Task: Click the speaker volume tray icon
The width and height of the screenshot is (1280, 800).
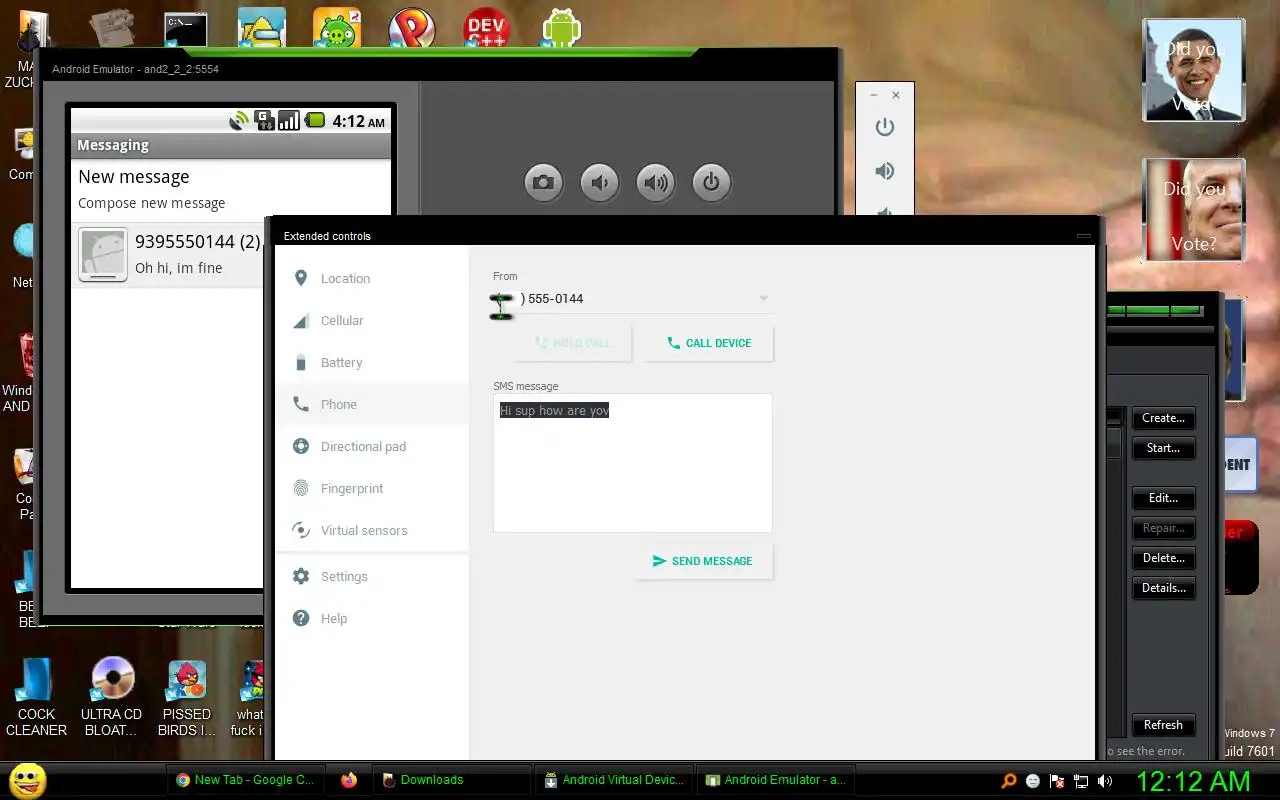Action: click(1105, 781)
